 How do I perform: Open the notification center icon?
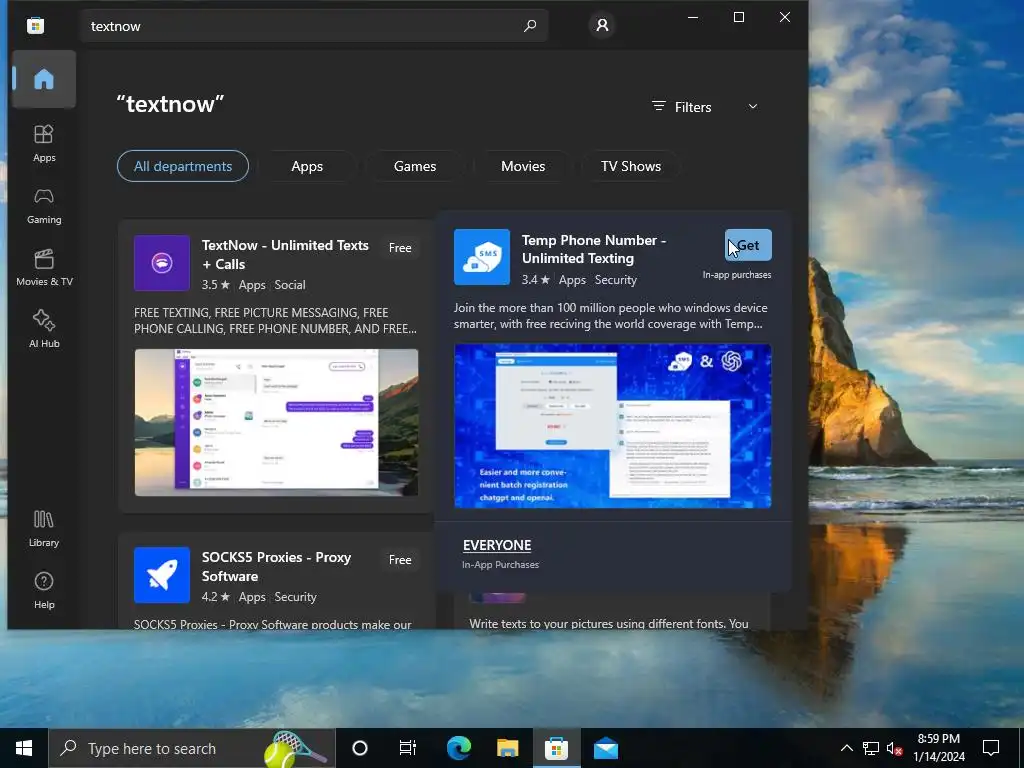(x=991, y=748)
